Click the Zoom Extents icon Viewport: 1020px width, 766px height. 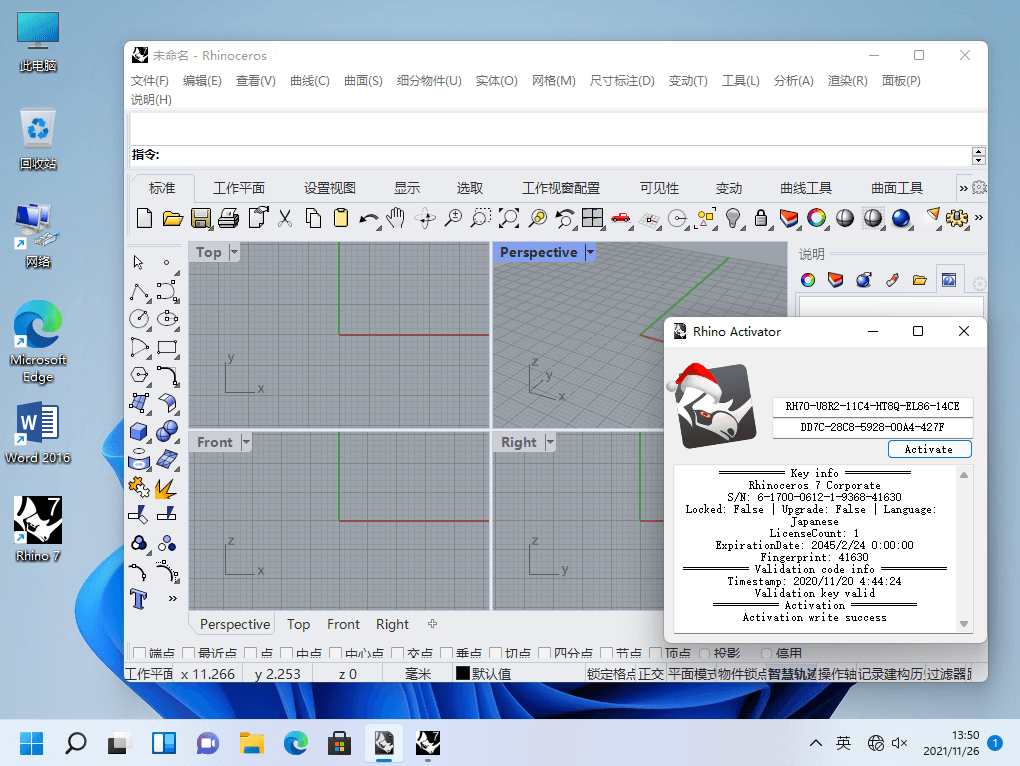coord(509,218)
